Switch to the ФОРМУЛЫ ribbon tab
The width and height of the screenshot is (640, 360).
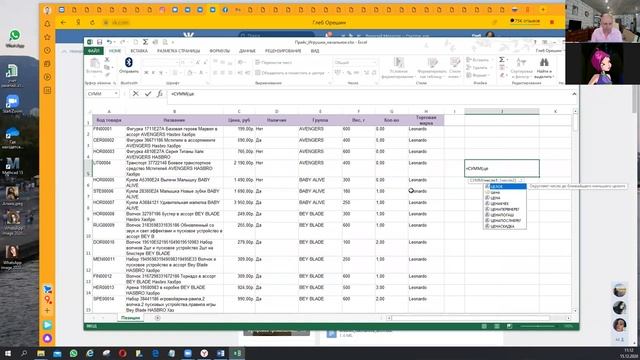pyautogui.click(x=220, y=51)
